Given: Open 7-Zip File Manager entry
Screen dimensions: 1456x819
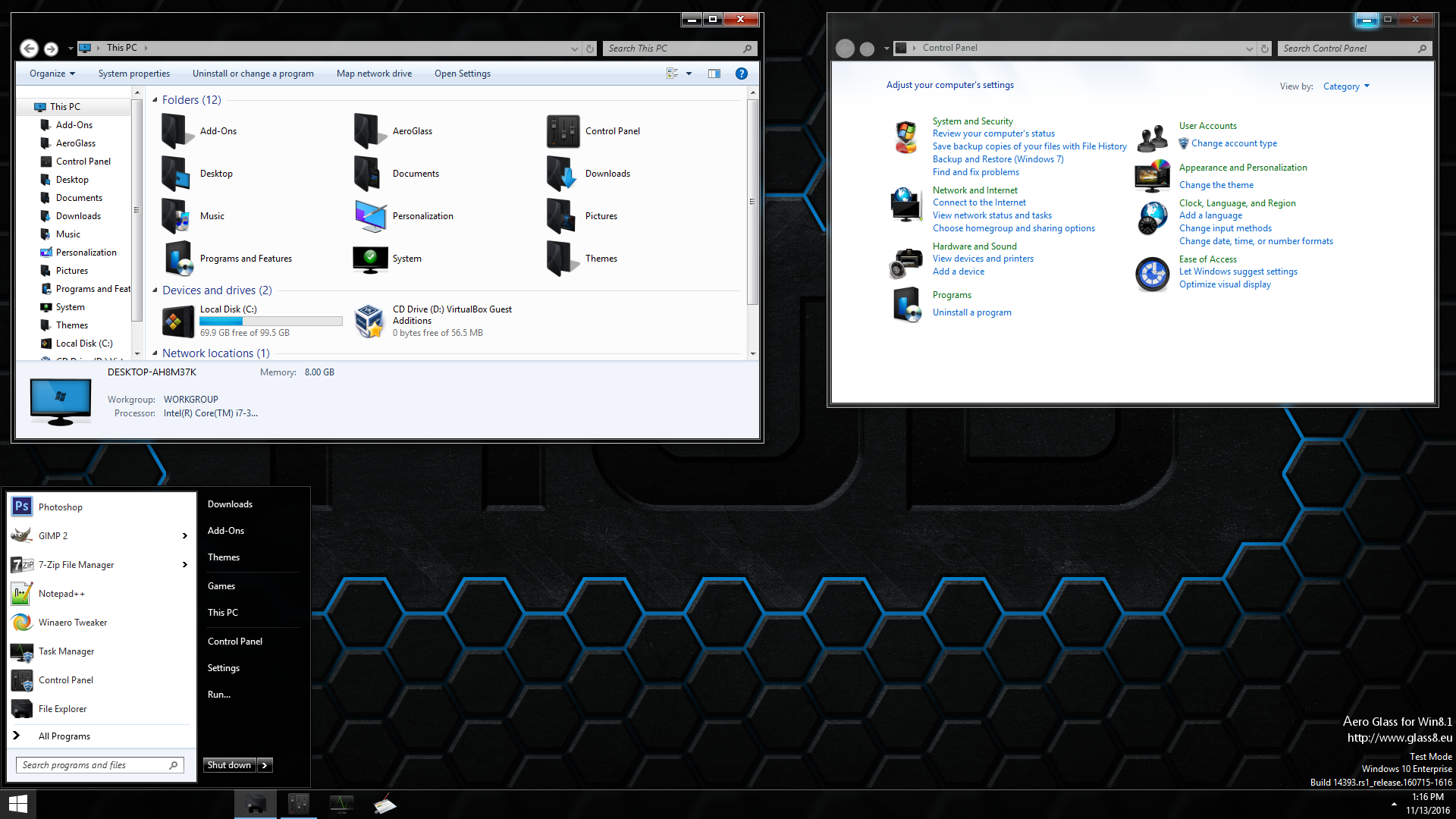Looking at the screenshot, I should point(102,565).
